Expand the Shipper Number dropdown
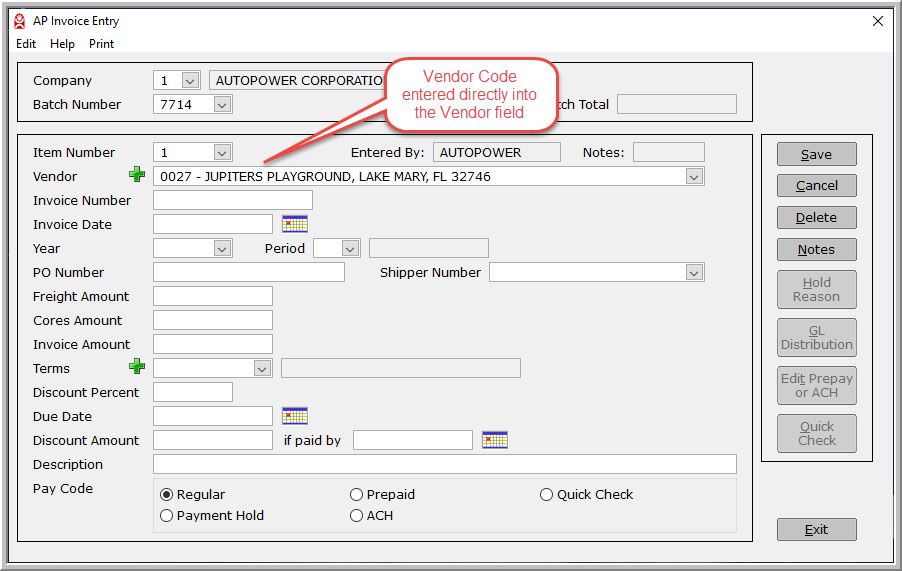The image size is (902, 571). [695, 273]
